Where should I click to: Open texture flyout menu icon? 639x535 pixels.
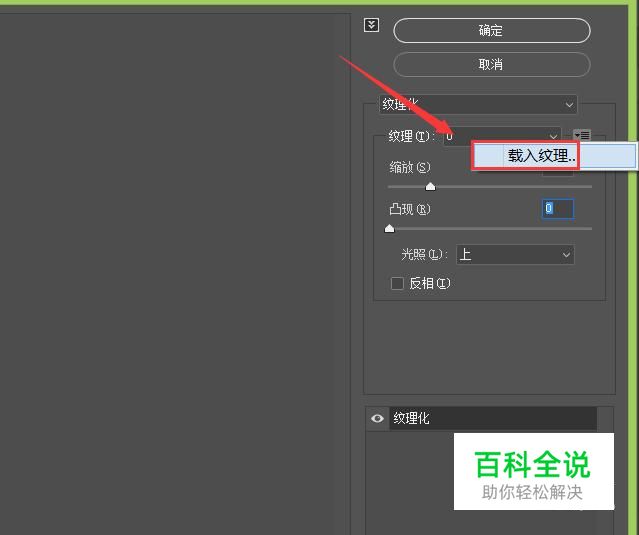pyautogui.click(x=582, y=135)
